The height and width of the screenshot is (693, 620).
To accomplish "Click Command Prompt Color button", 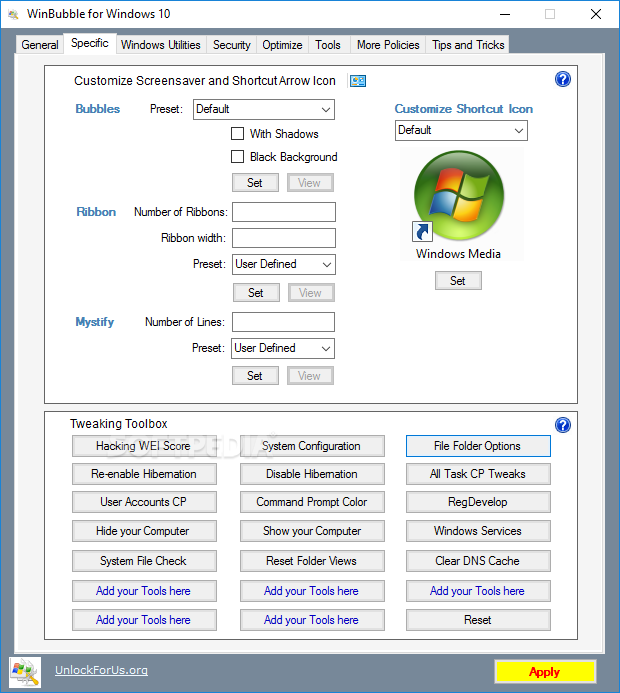I will 312,502.
